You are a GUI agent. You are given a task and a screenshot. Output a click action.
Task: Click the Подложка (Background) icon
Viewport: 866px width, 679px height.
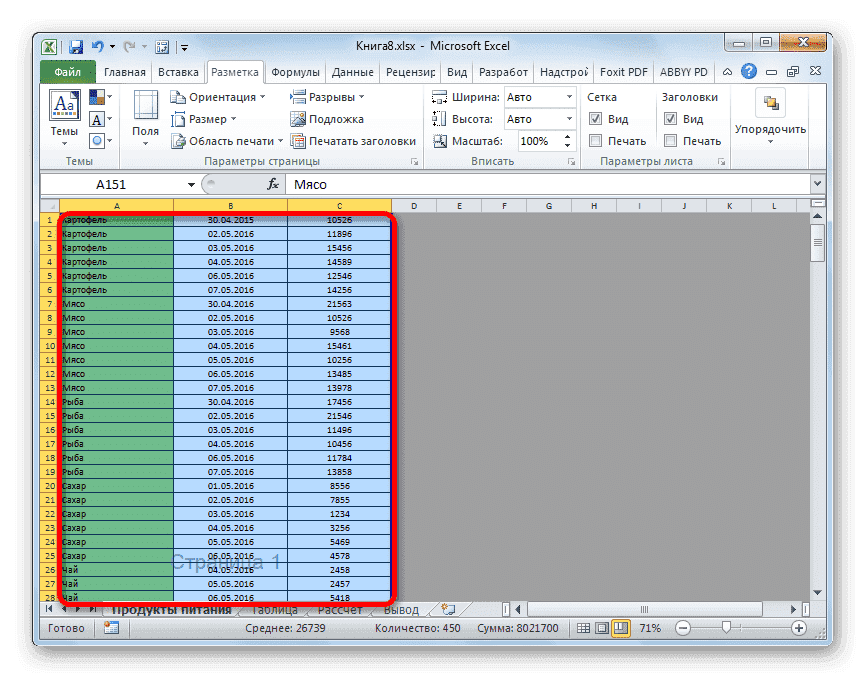(299, 119)
